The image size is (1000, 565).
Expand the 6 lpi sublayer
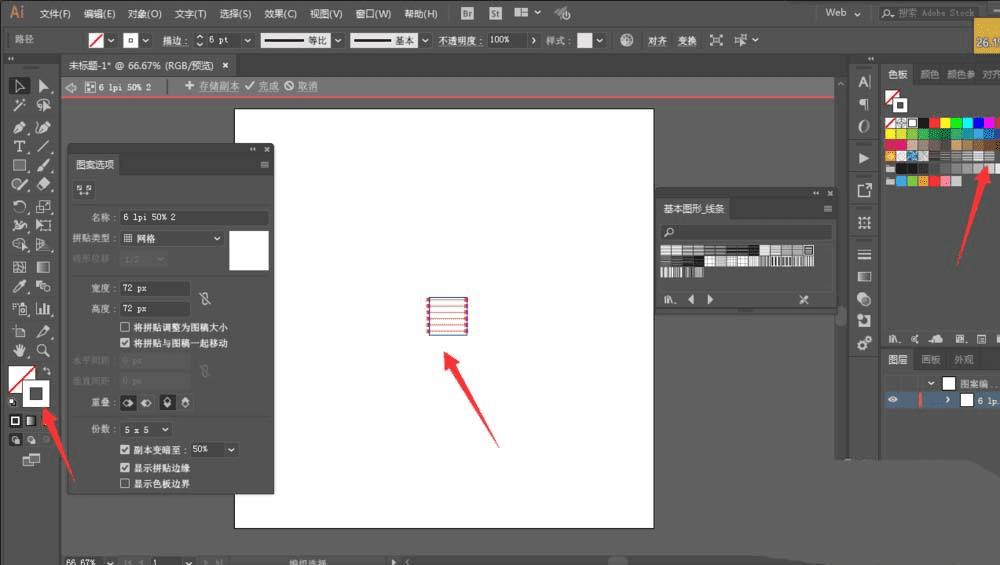[x=948, y=400]
